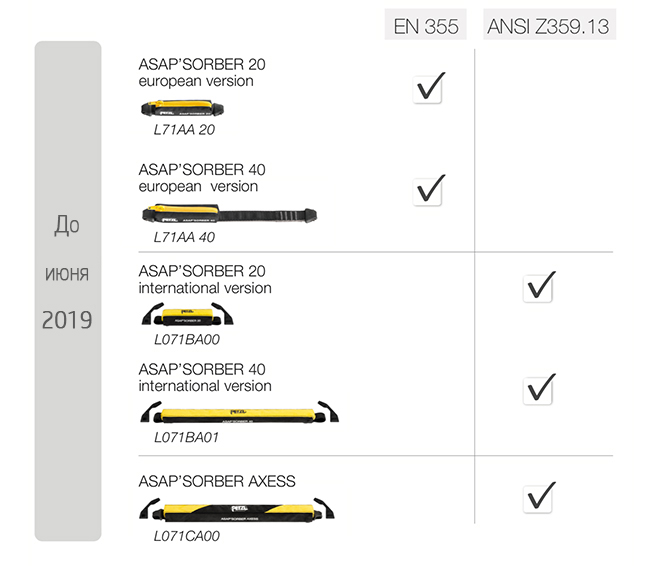The height and width of the screenshot is (566, 662).
Task: Toggle EN 355 checkbox for ASAP'SORBER 40 european
Action: pyautogui.click(x=428, y=189)
